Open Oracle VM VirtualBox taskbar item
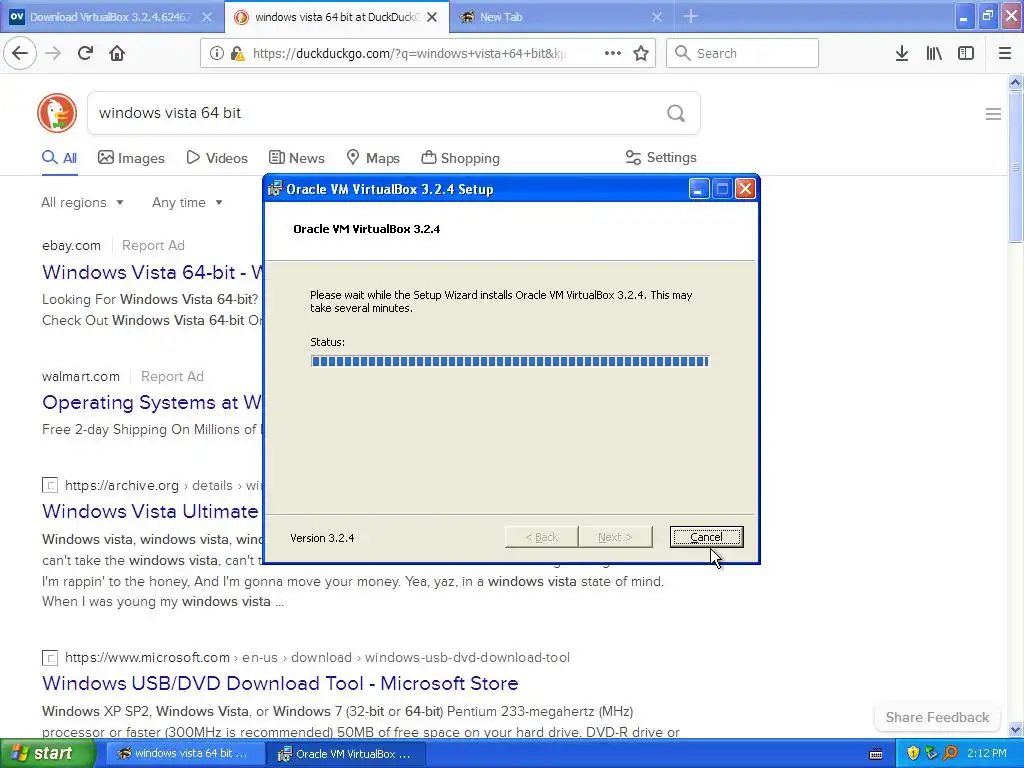This screenshot has height=768, width=1024. pos(347,754)
